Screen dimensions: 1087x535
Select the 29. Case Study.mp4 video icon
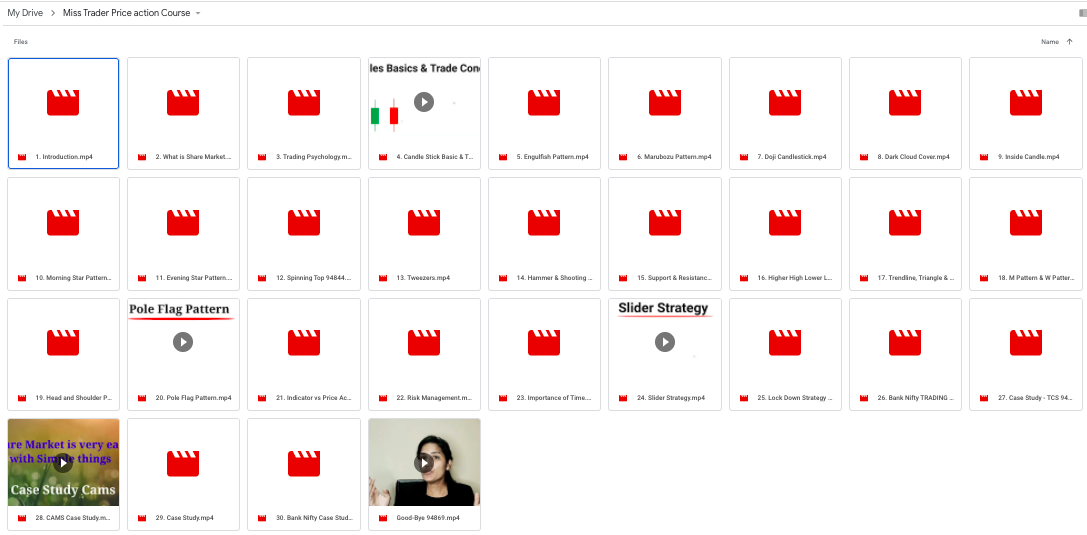[x=183, y=463]
